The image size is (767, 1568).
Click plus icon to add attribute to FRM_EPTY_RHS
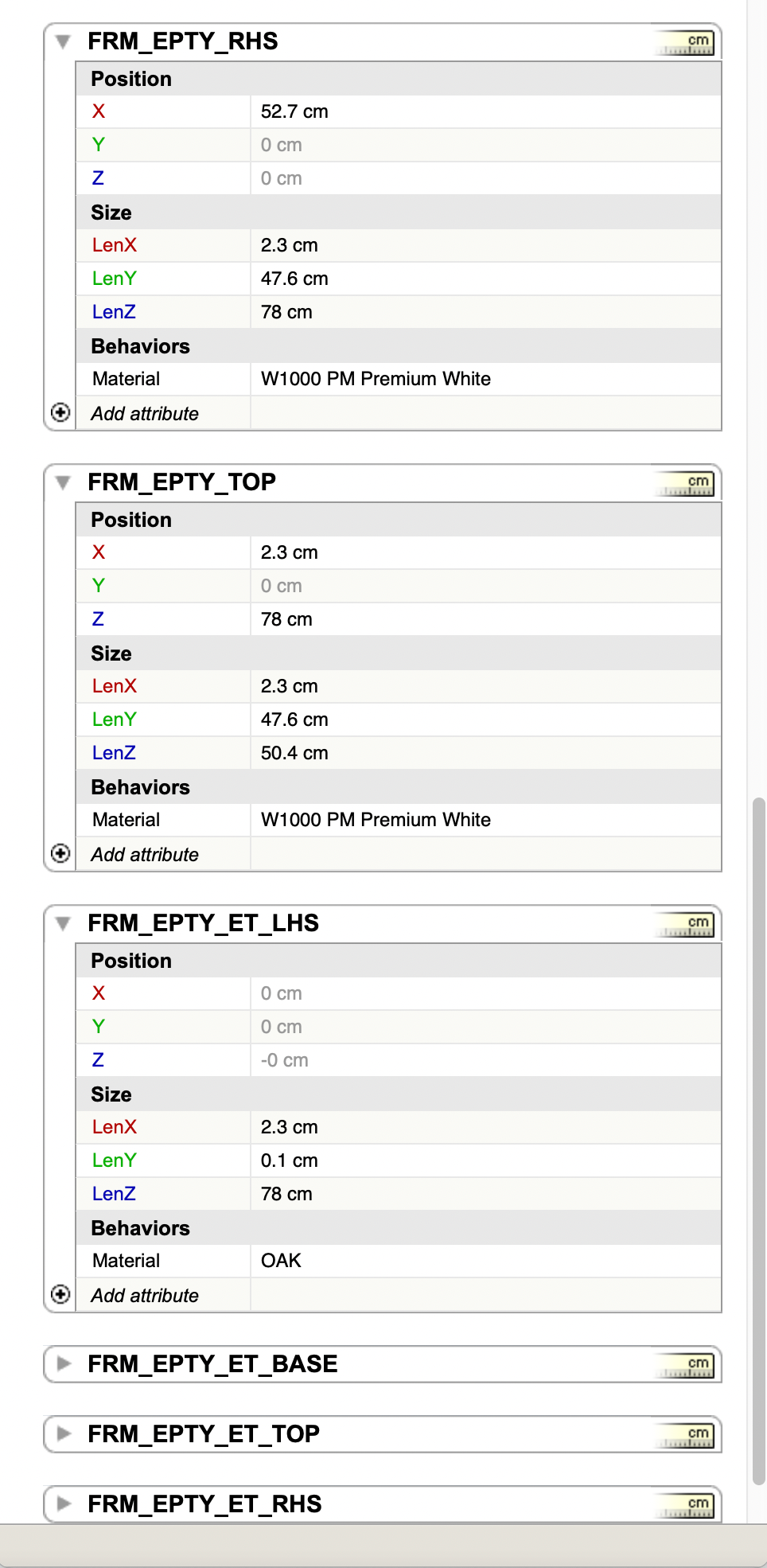click(x=60, y=413)
